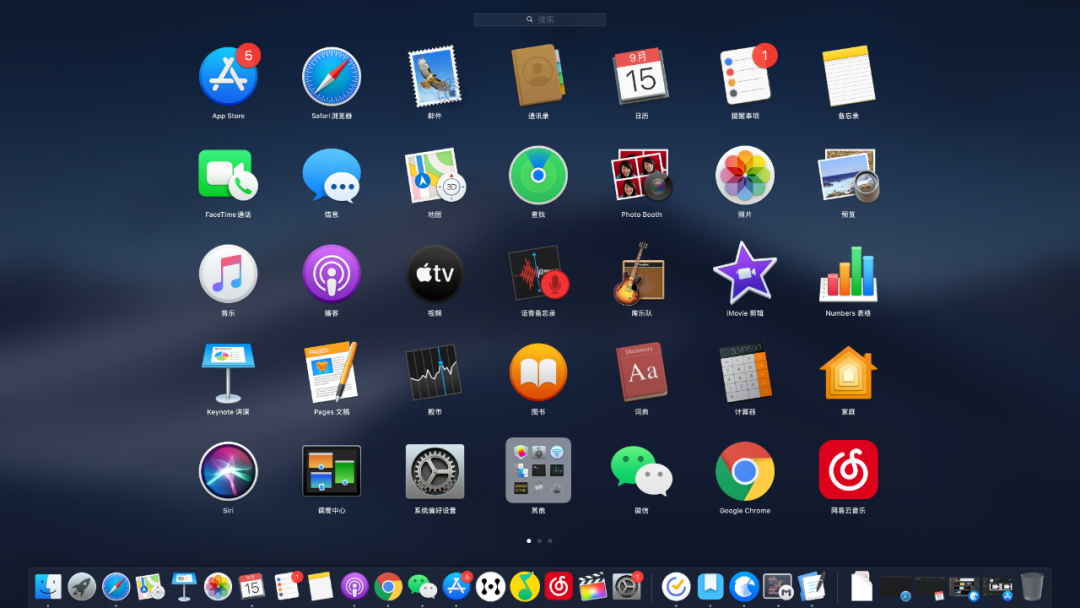Open App Store from the Launchpad grid
Image resolution: width=1080 pixels, height=608 pixels.
coord(228,76)
